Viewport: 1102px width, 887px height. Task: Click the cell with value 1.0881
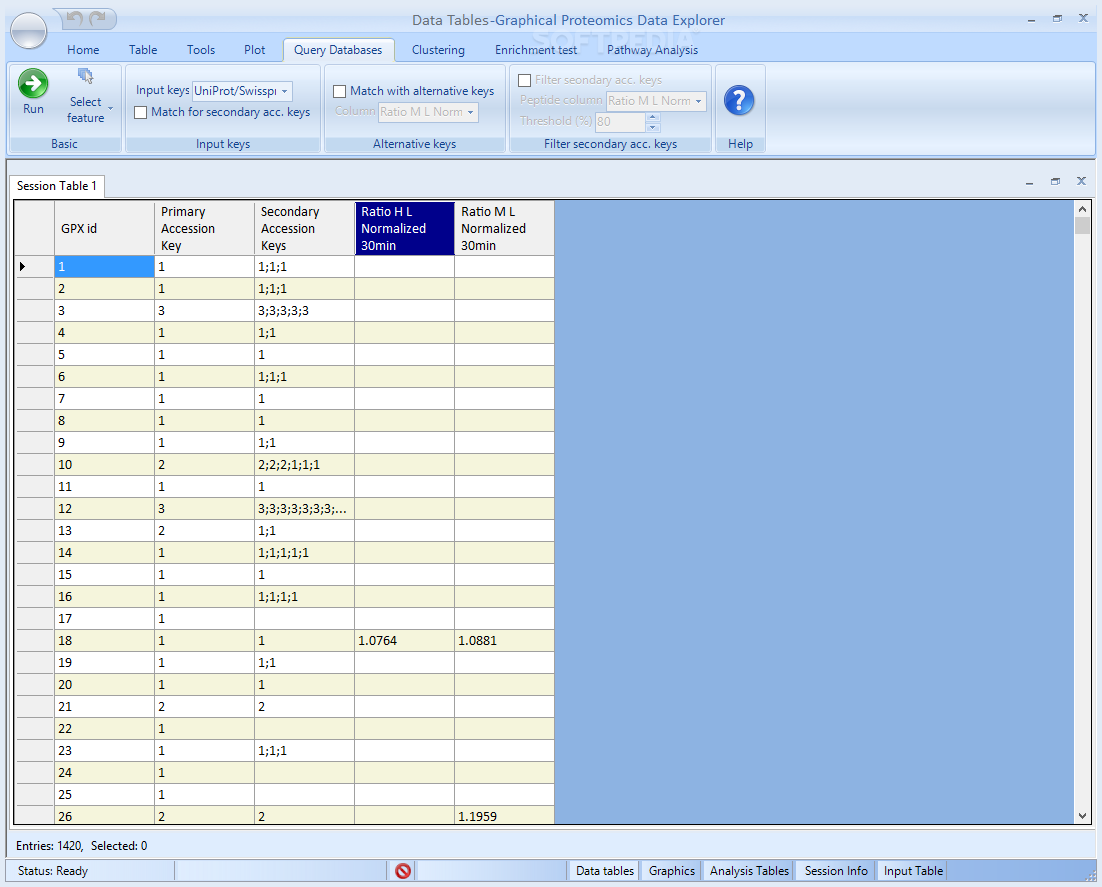tap(505, 641)
